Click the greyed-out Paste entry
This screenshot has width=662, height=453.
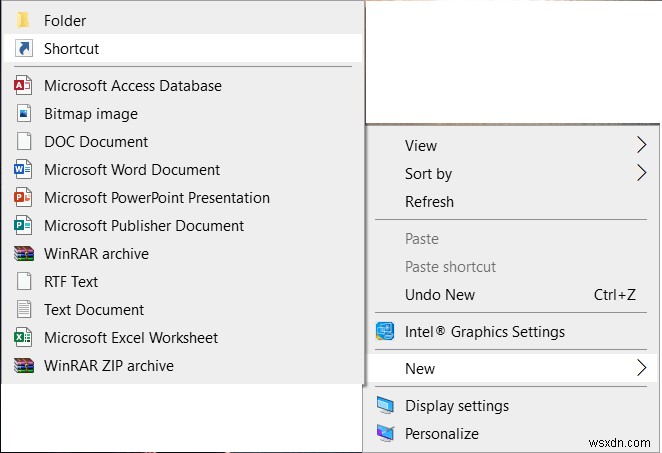point(512,239)
